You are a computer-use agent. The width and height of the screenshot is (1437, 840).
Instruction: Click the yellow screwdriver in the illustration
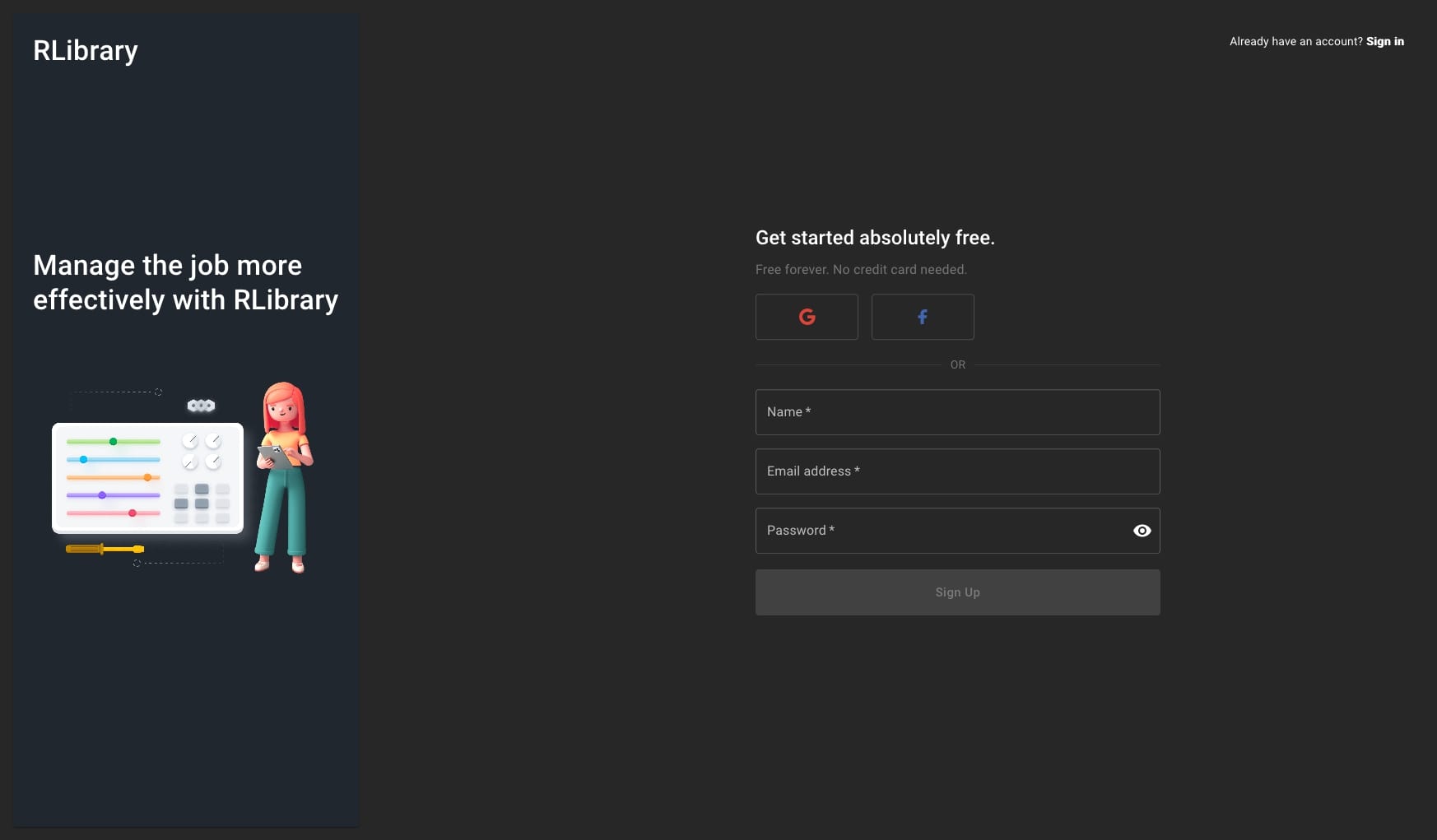(105, 549)
